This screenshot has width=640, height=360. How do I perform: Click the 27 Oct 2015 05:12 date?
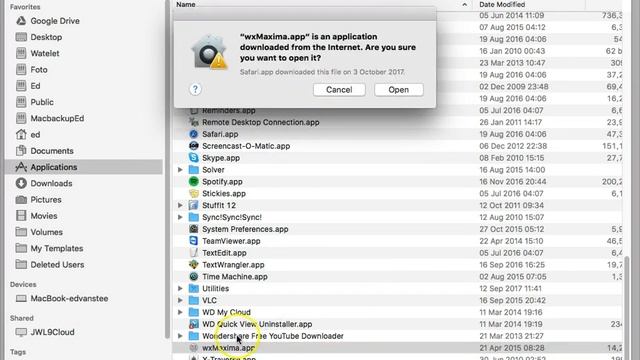[x=512, y=229]
